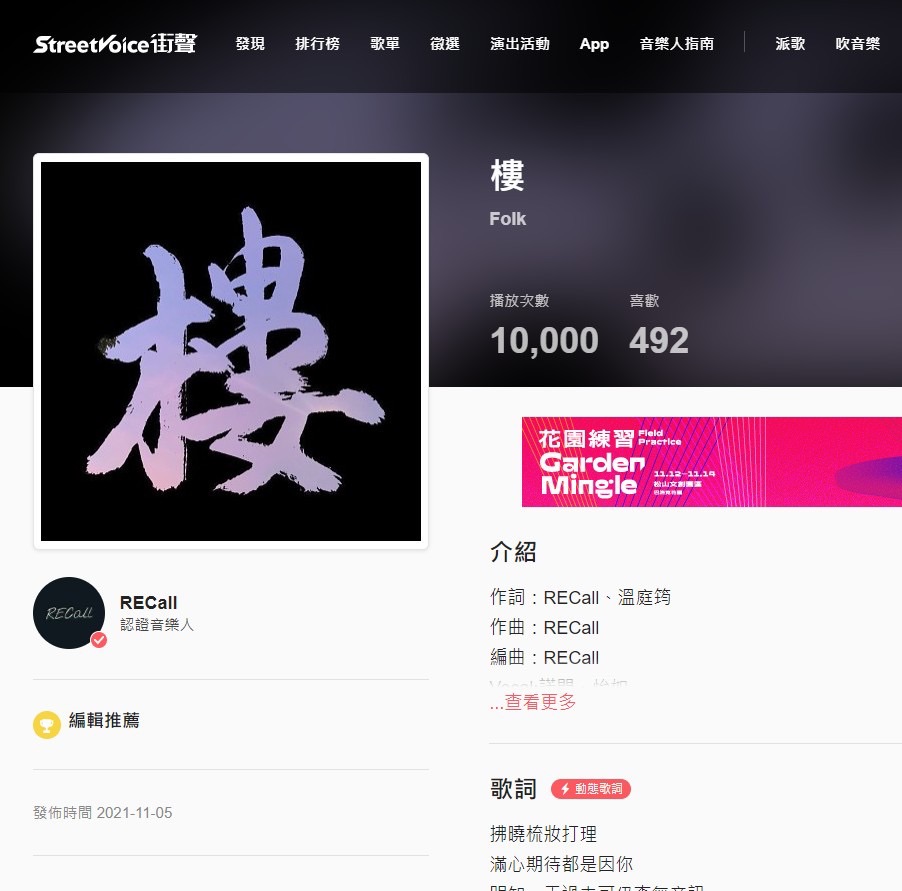Image resolution: width=902 pixels, height=891 pixels.
Task: Open the App page link
Action: click(594, 44)
